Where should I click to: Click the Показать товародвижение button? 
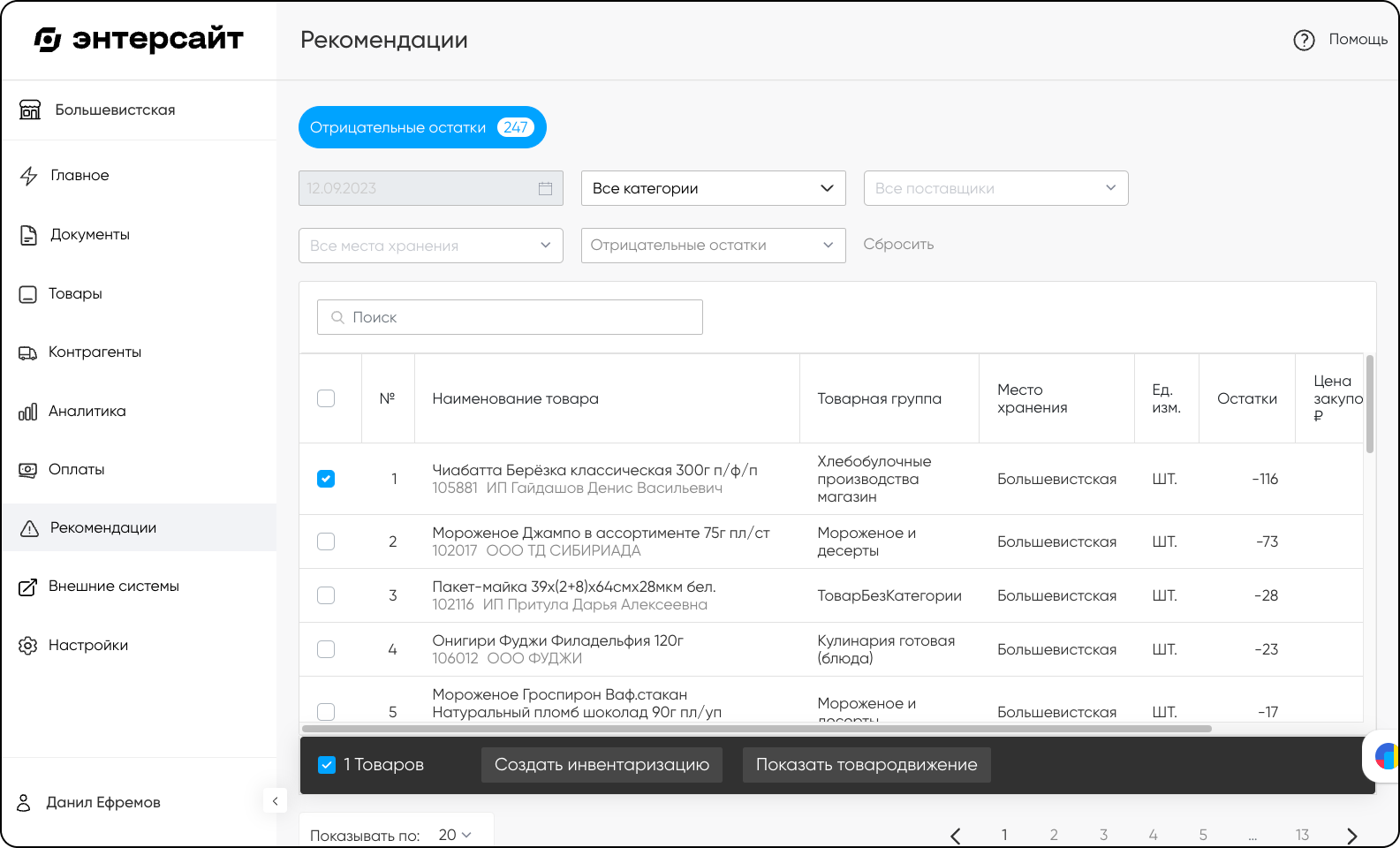pos(866,765)
